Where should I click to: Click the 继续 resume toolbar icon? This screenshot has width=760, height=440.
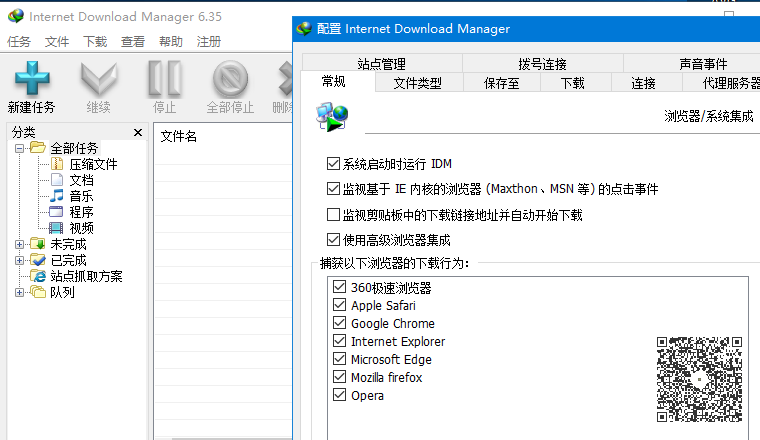coord(98,78)
